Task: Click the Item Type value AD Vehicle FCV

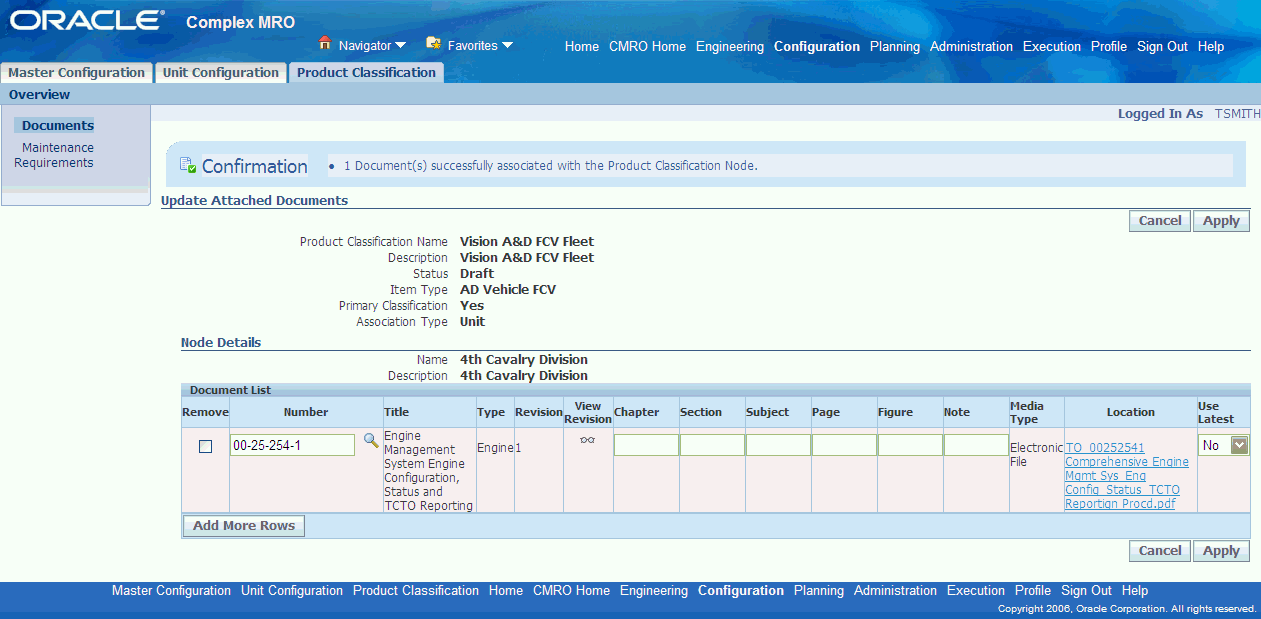Action: click(x=508, y=290)
